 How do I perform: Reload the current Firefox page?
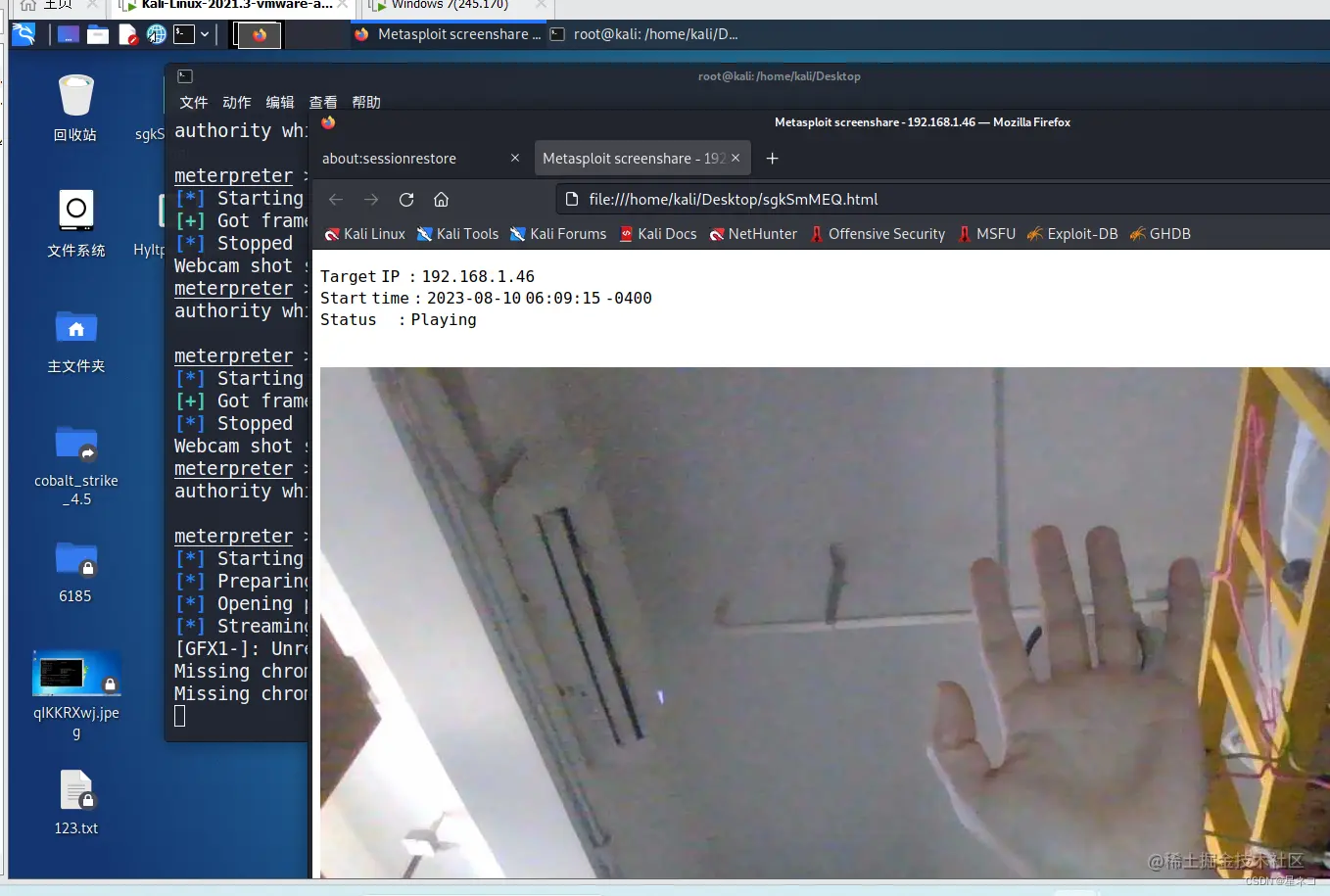(x=406, y=200)
